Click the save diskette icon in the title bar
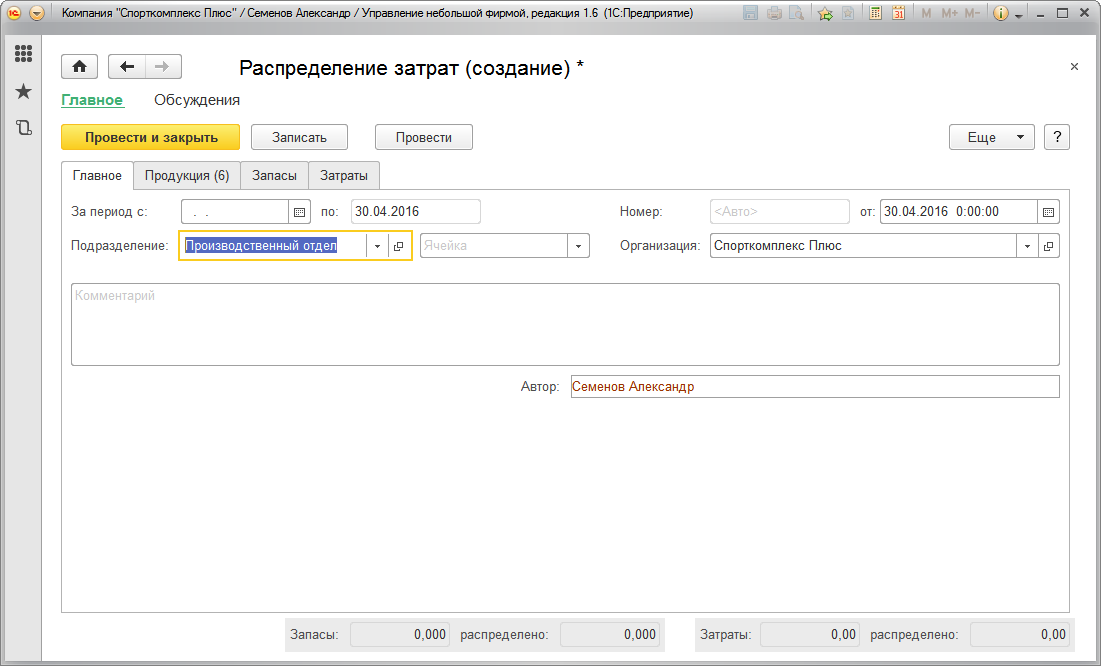The height and width of the screenshot is (666, 1101). [751, 13]
